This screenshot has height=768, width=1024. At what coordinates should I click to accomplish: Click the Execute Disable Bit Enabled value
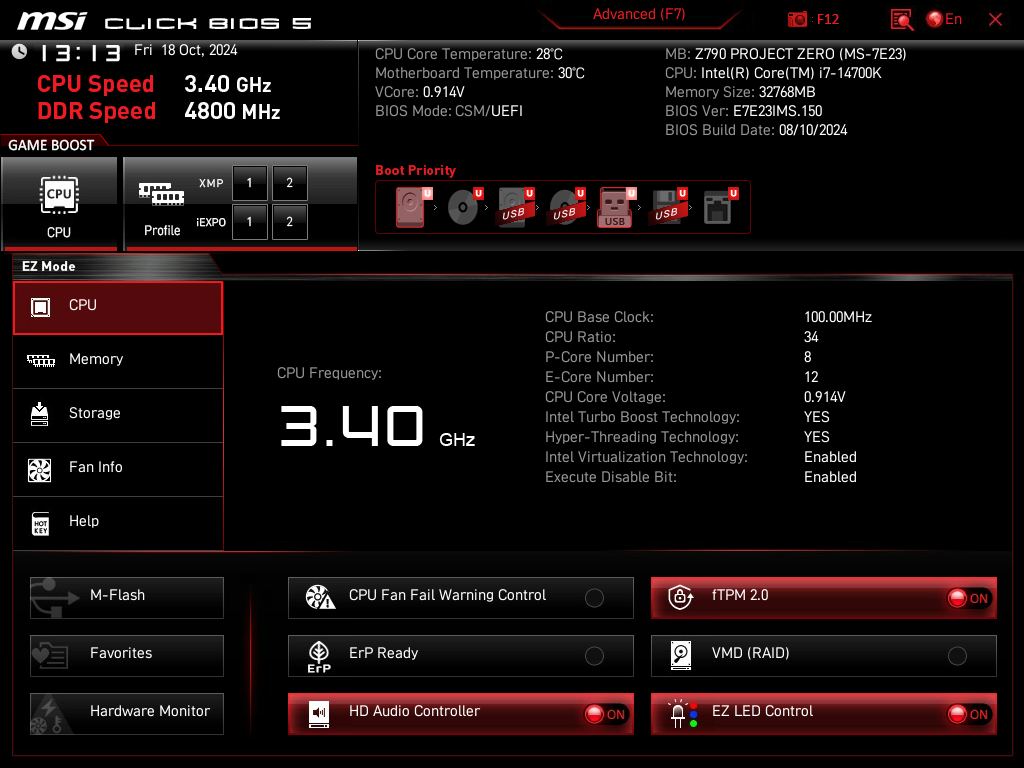click(x=830, y=477)
